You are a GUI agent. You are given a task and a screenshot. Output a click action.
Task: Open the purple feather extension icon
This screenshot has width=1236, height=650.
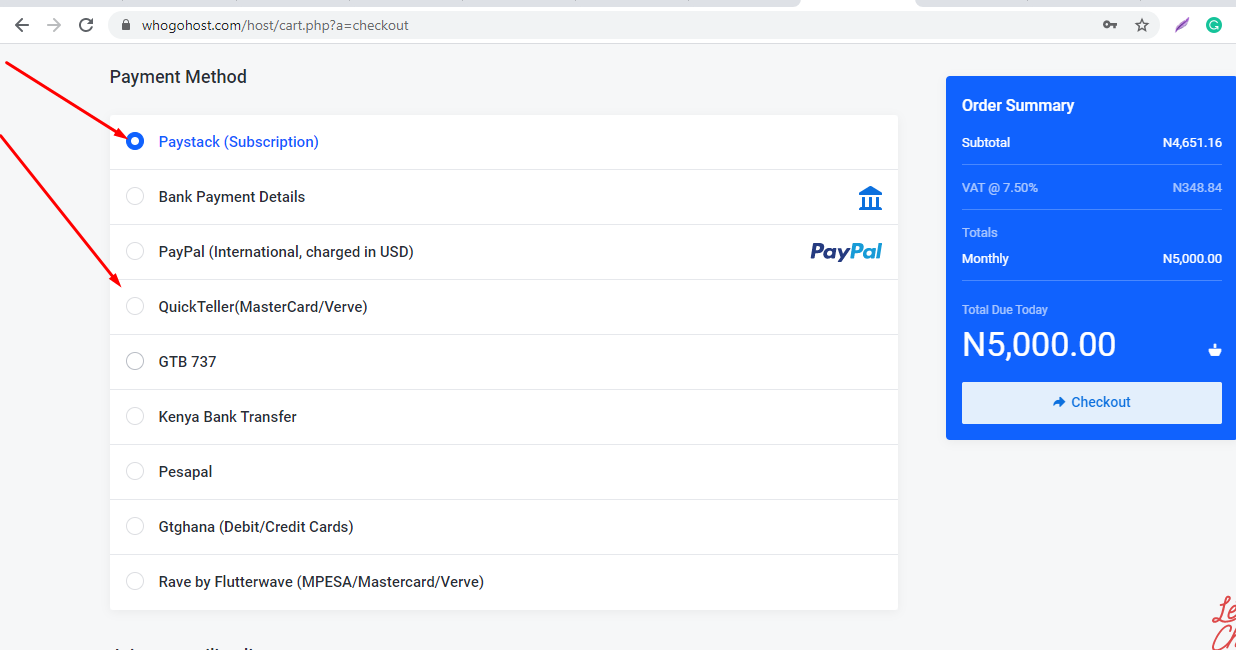[x=1182, y=25]
